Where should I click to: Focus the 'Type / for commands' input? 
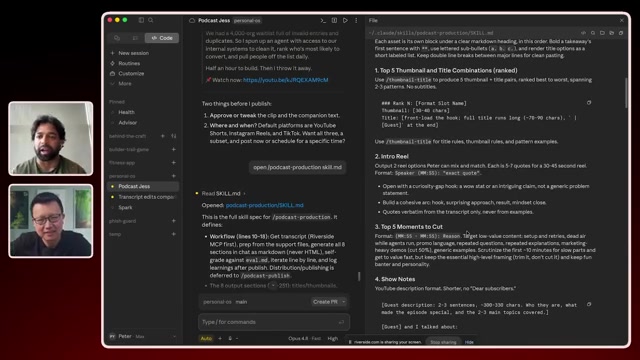(x=274, y=322)
